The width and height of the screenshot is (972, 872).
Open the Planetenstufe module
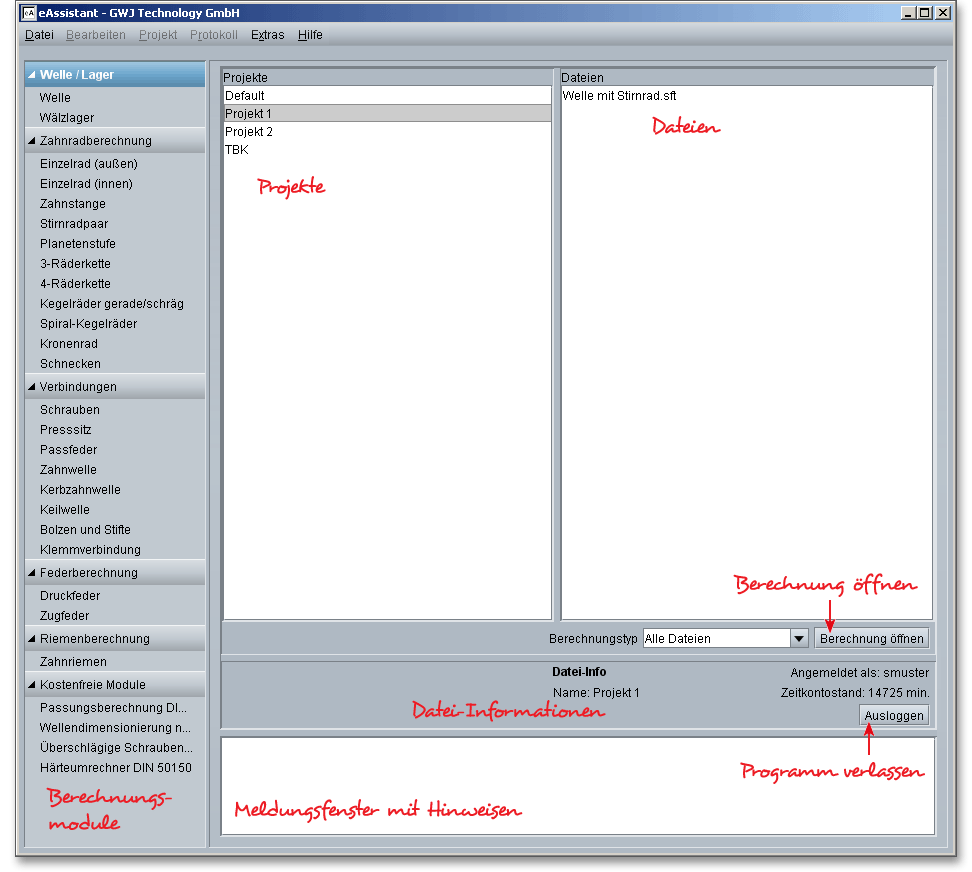click(x=78, y=244)
